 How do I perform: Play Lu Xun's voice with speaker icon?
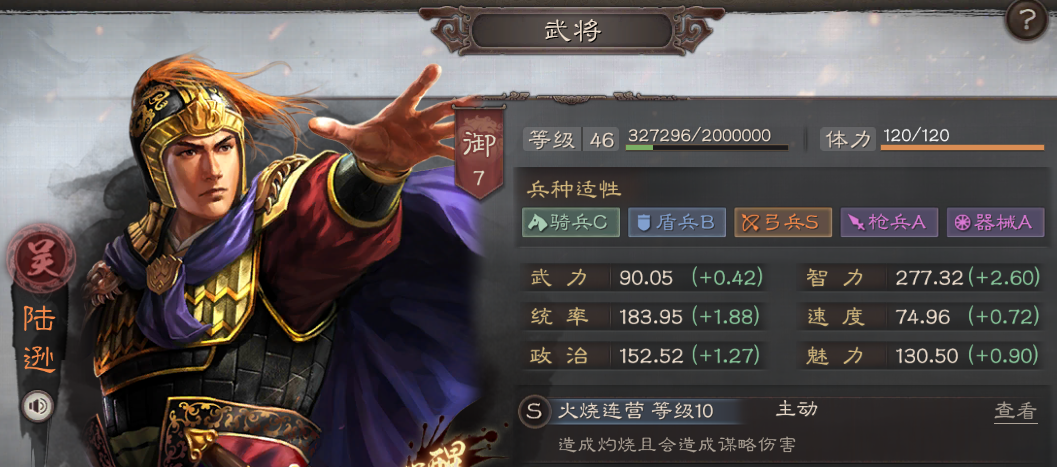(x=38, y=406)
